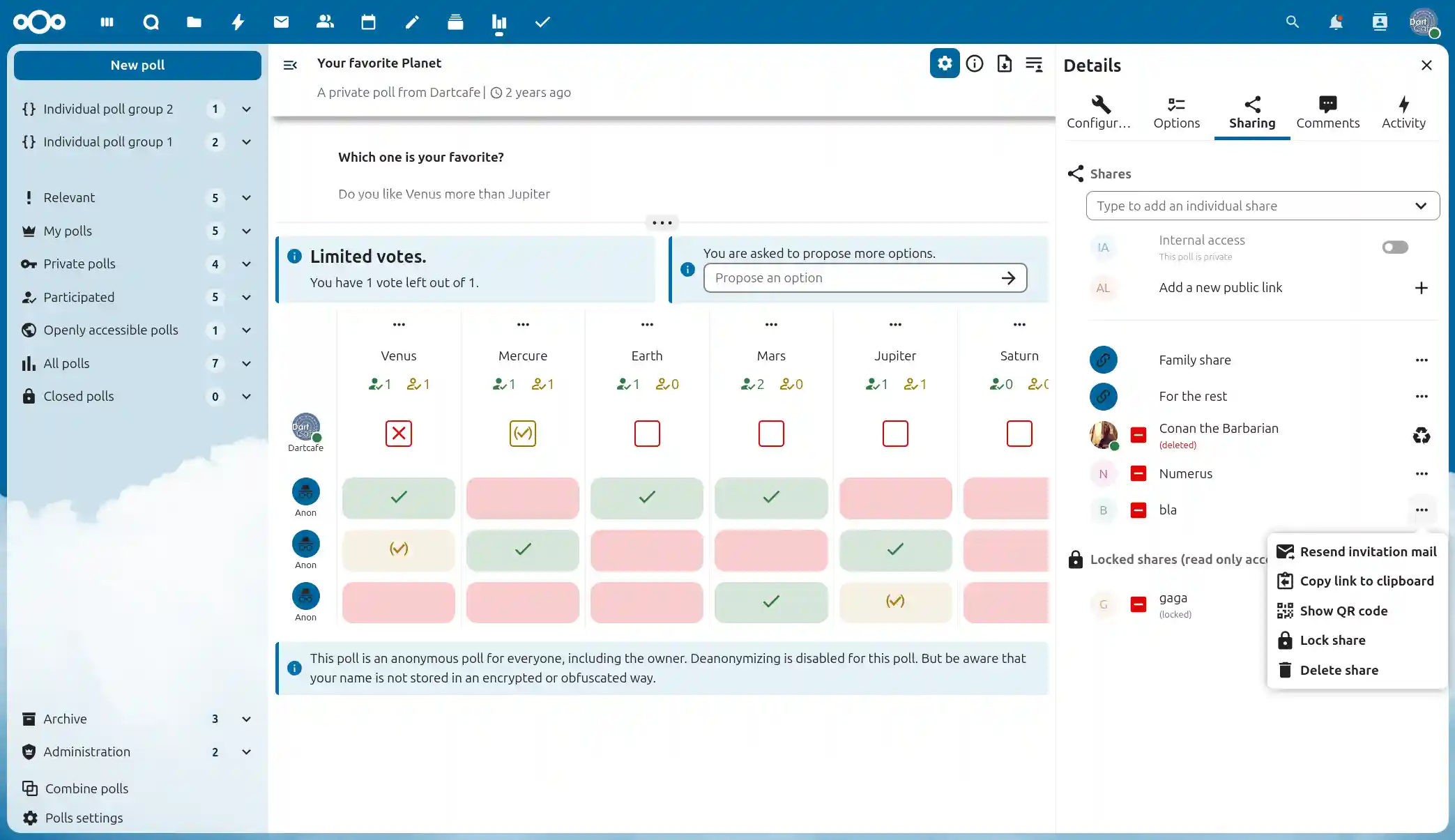Expand the Archive section chevron
The image size is (1455, 840).
coord(246,719)
